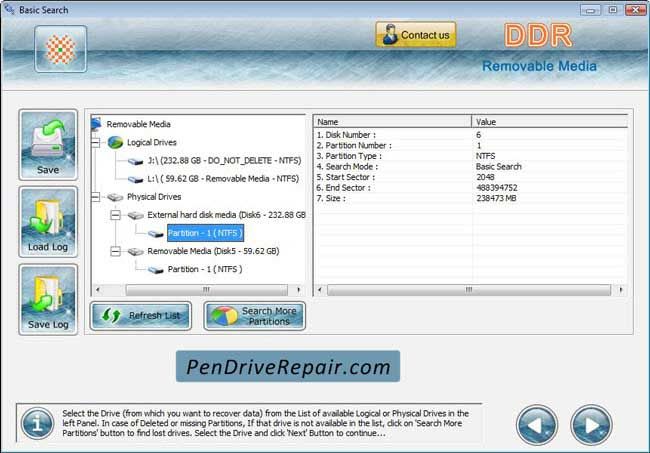650x453 pixels.
Task: Select Partition - 1 under Disk5
Action: (205, 269)
